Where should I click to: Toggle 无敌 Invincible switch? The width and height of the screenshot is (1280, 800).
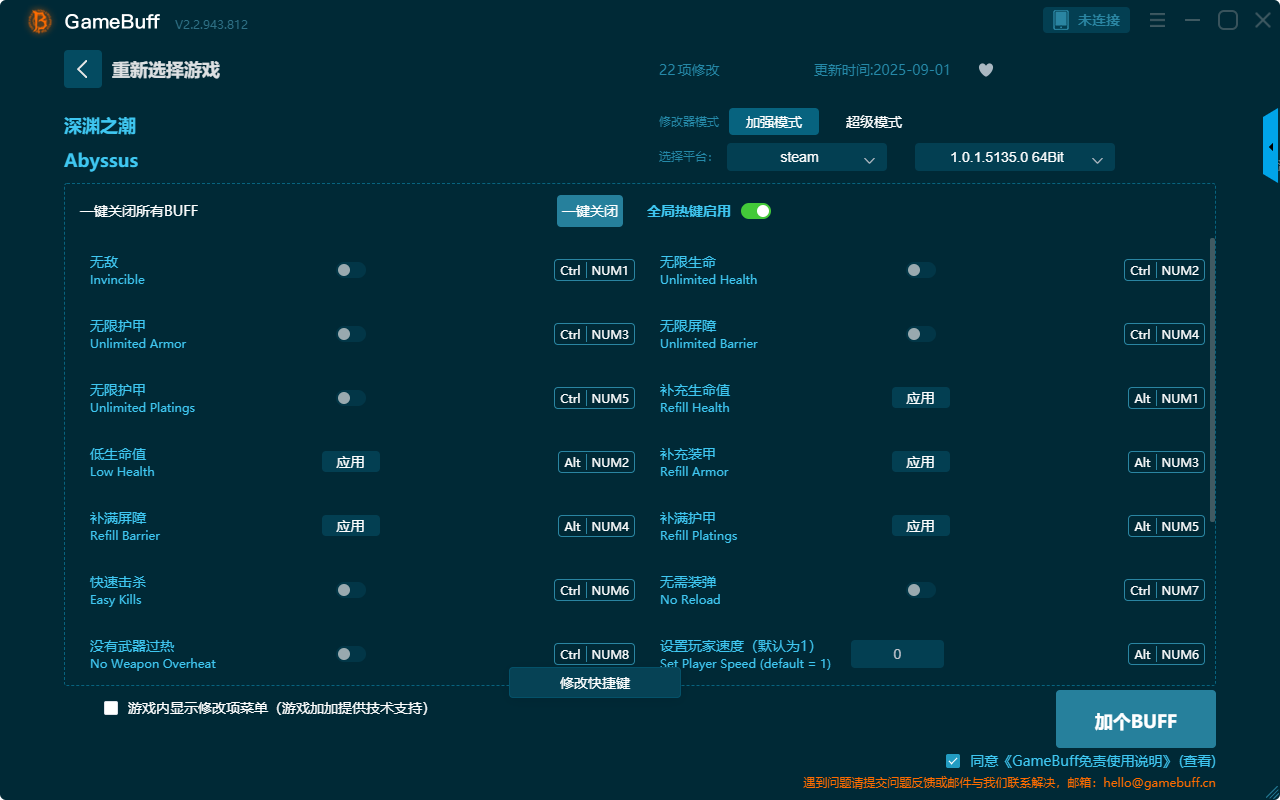coord(351,270)
